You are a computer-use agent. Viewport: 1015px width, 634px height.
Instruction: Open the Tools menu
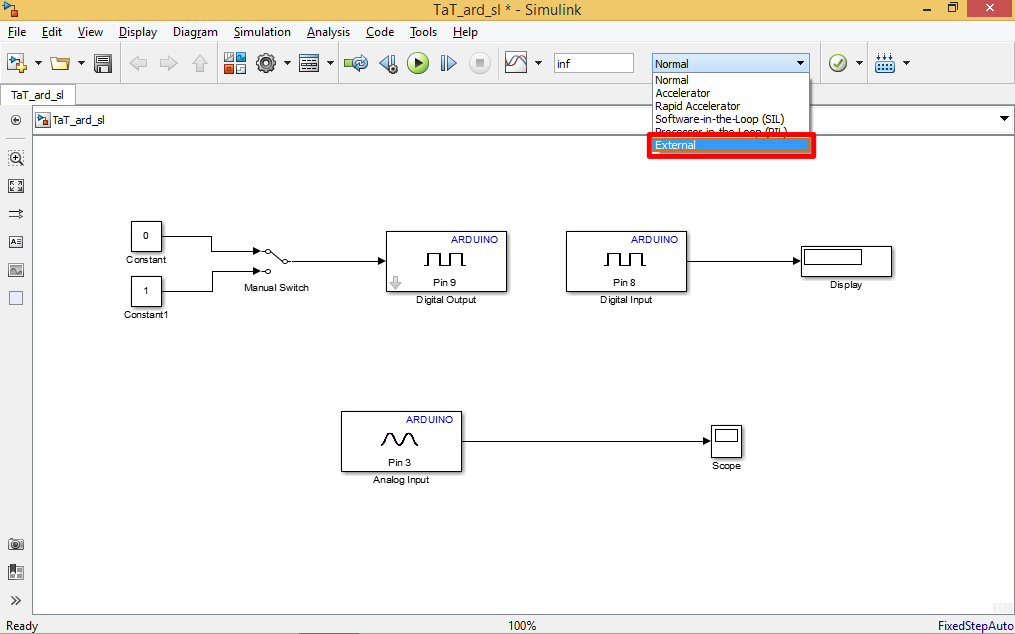[423, 32]
